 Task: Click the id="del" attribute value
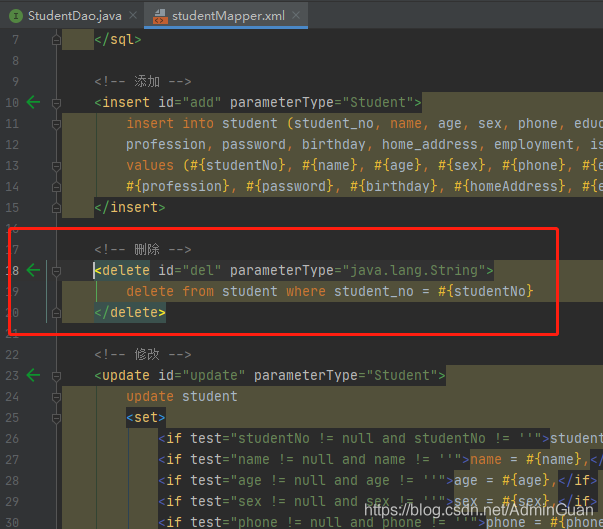[202, 270]
